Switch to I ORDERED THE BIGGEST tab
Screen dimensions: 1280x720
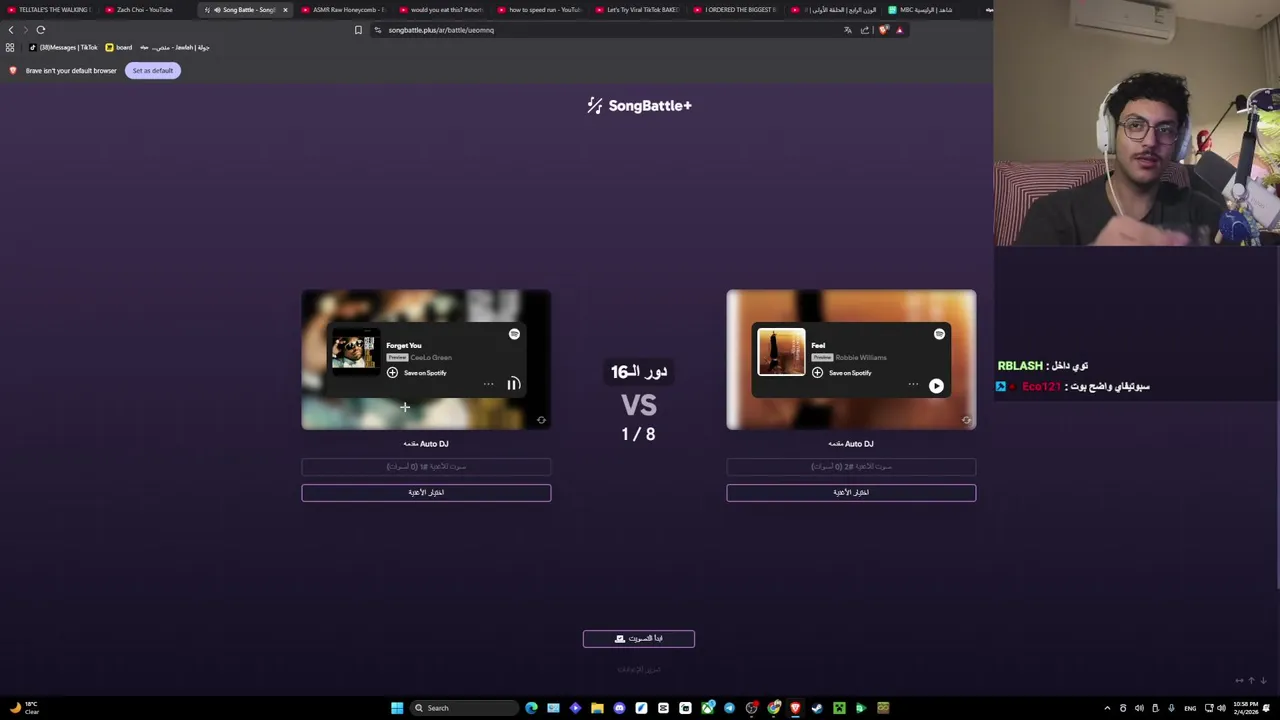[x=734, y=10]
